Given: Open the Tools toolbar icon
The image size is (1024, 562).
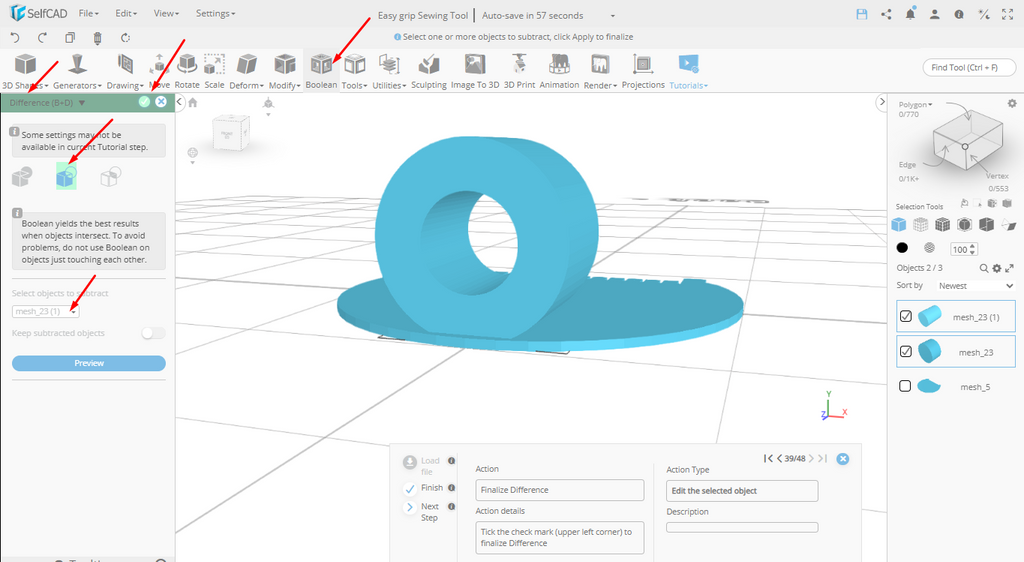Looking at the screenshot, I should pyautogui.click(x=355, y=72).
